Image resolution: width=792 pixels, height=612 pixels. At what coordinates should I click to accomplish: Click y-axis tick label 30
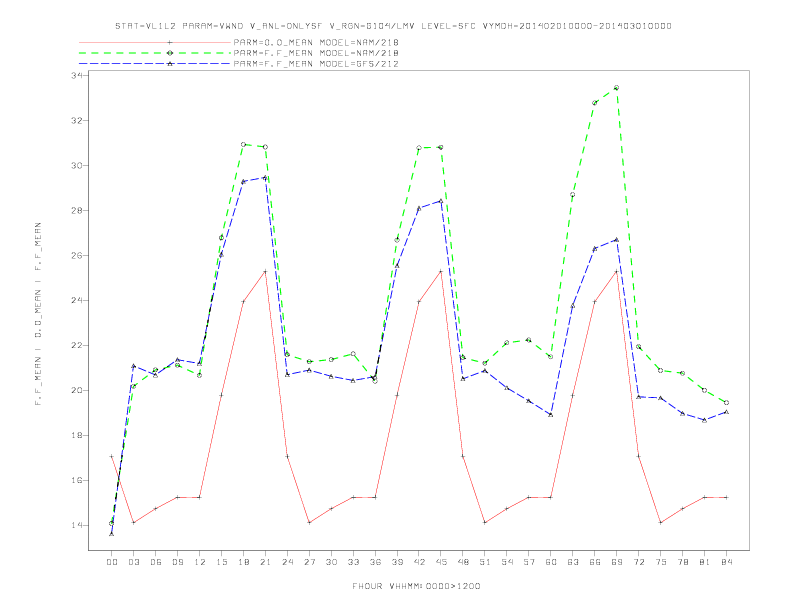pos(77,165)
